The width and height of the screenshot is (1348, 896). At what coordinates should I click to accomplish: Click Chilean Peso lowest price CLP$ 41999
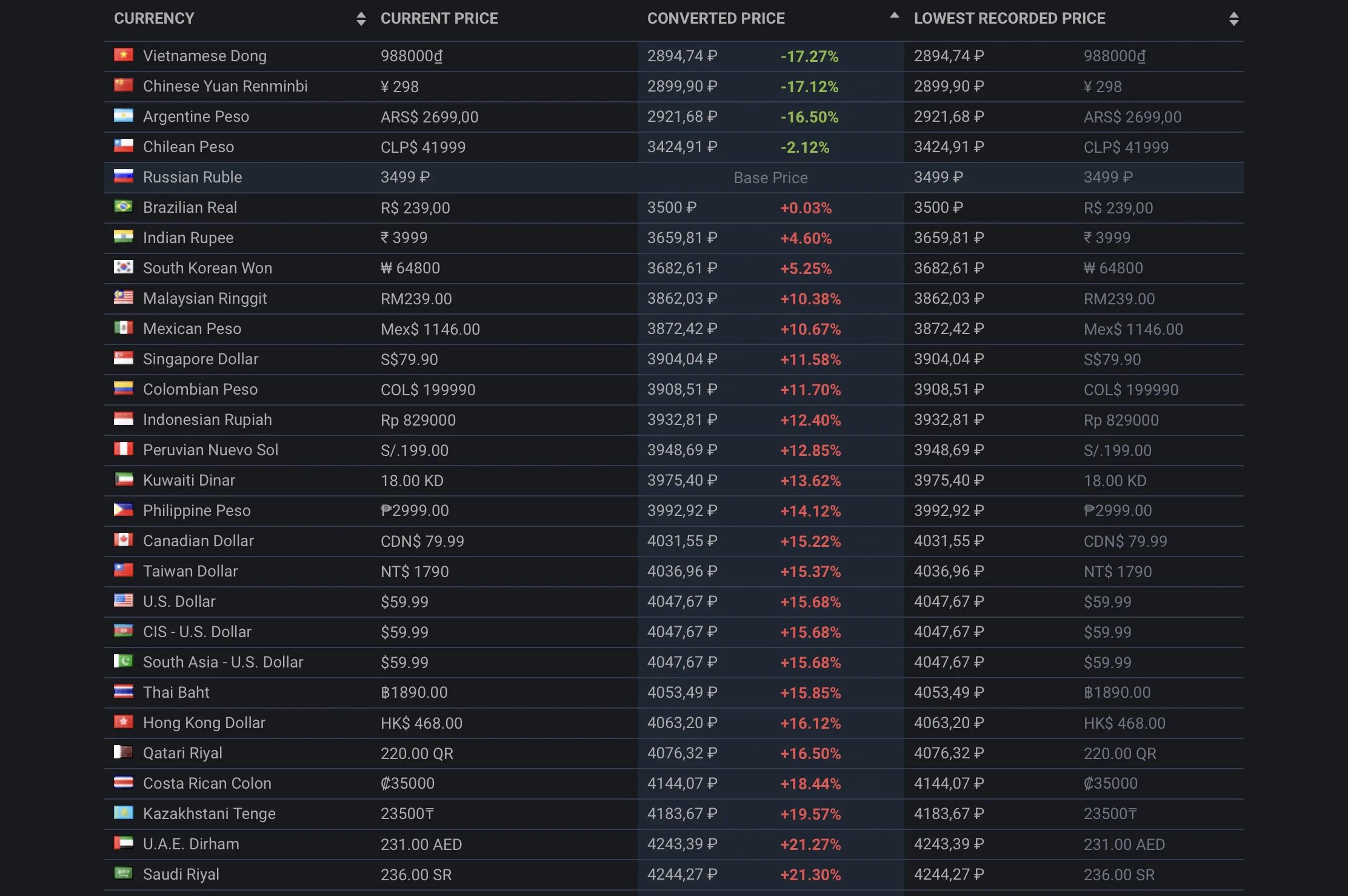[x=1126, y=147]
